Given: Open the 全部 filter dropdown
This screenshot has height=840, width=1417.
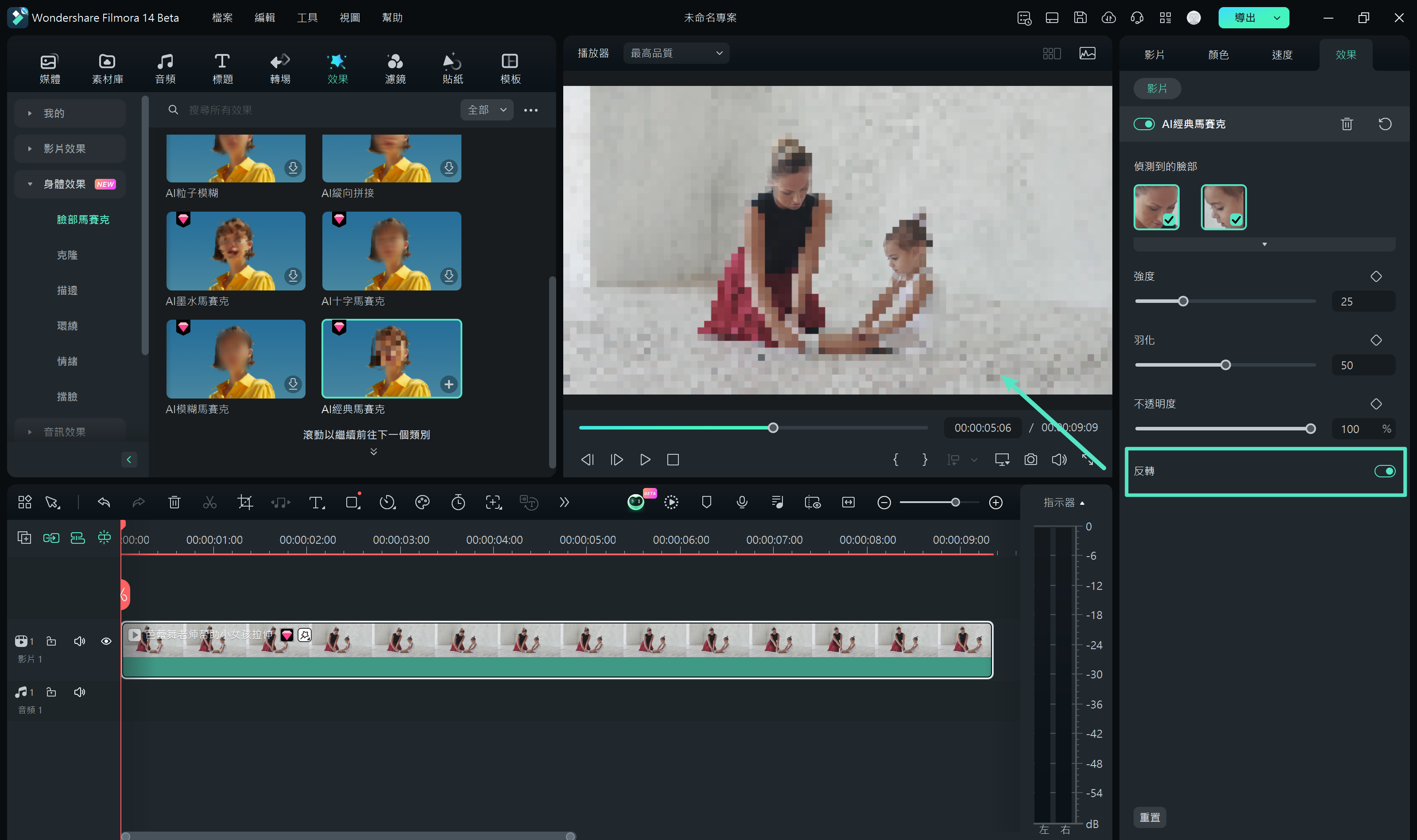Looking at the screenshot, I should click(487, 110).
